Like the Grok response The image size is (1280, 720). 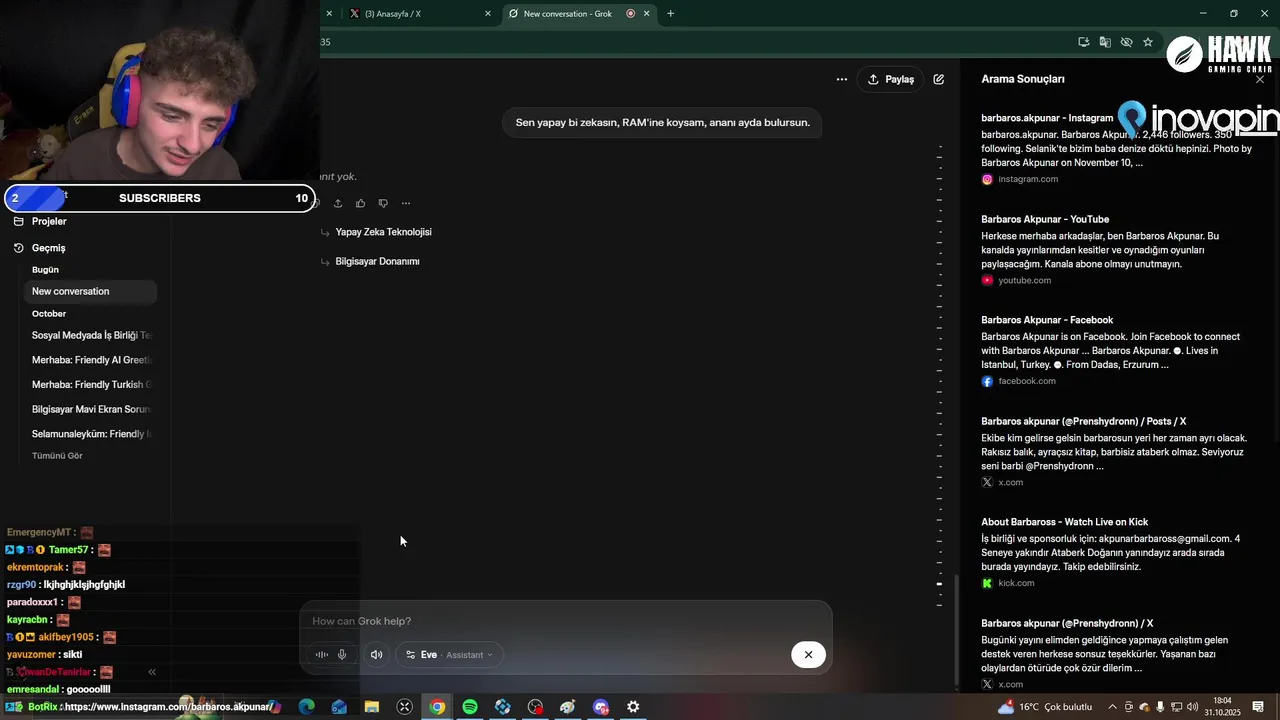click(360, 204)
